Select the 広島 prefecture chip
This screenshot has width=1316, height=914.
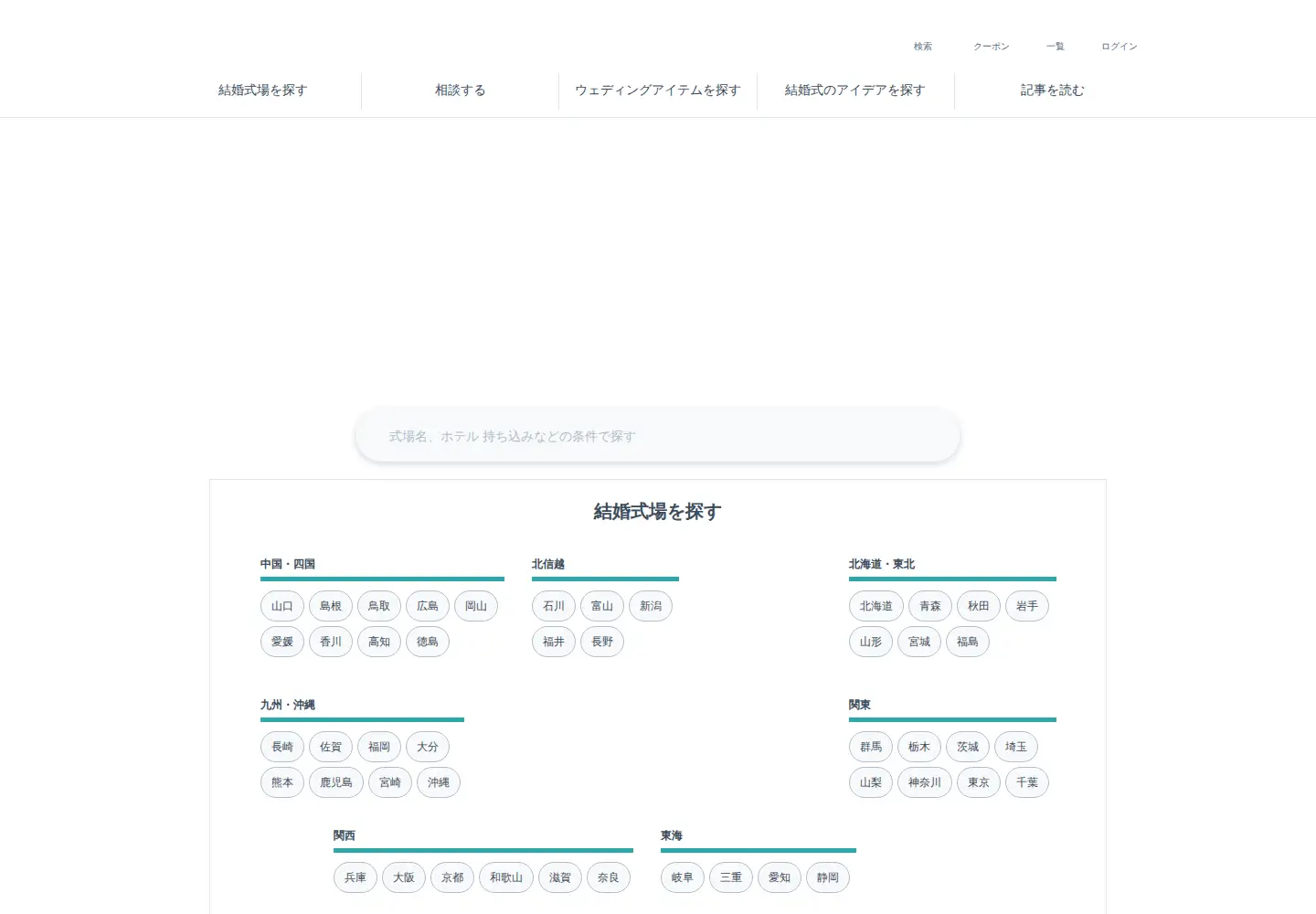[428, 606]
